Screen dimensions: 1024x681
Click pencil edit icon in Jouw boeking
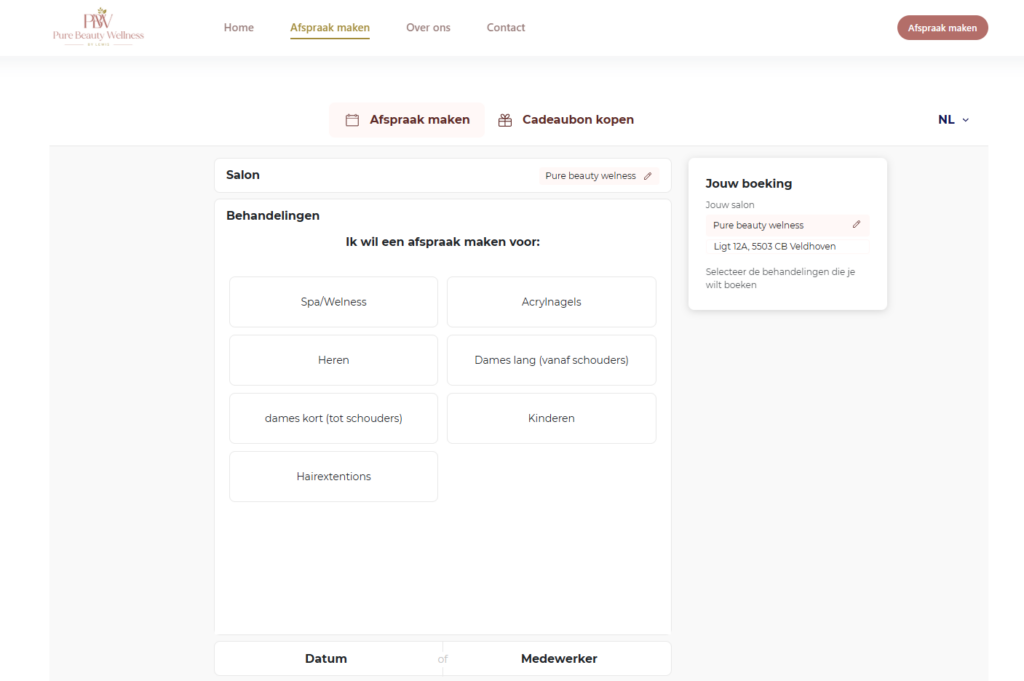856,225
